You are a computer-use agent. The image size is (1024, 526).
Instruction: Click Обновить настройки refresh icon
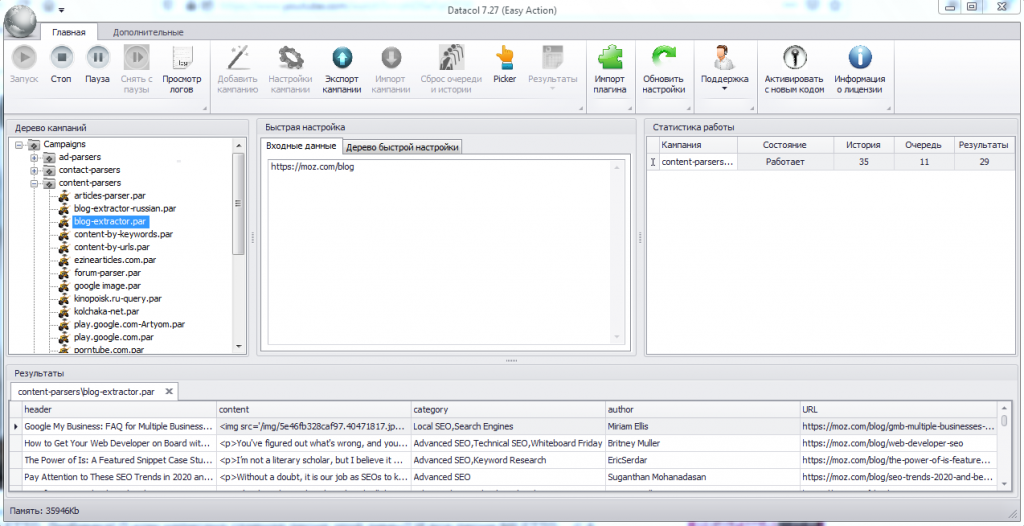pos(663,59)
